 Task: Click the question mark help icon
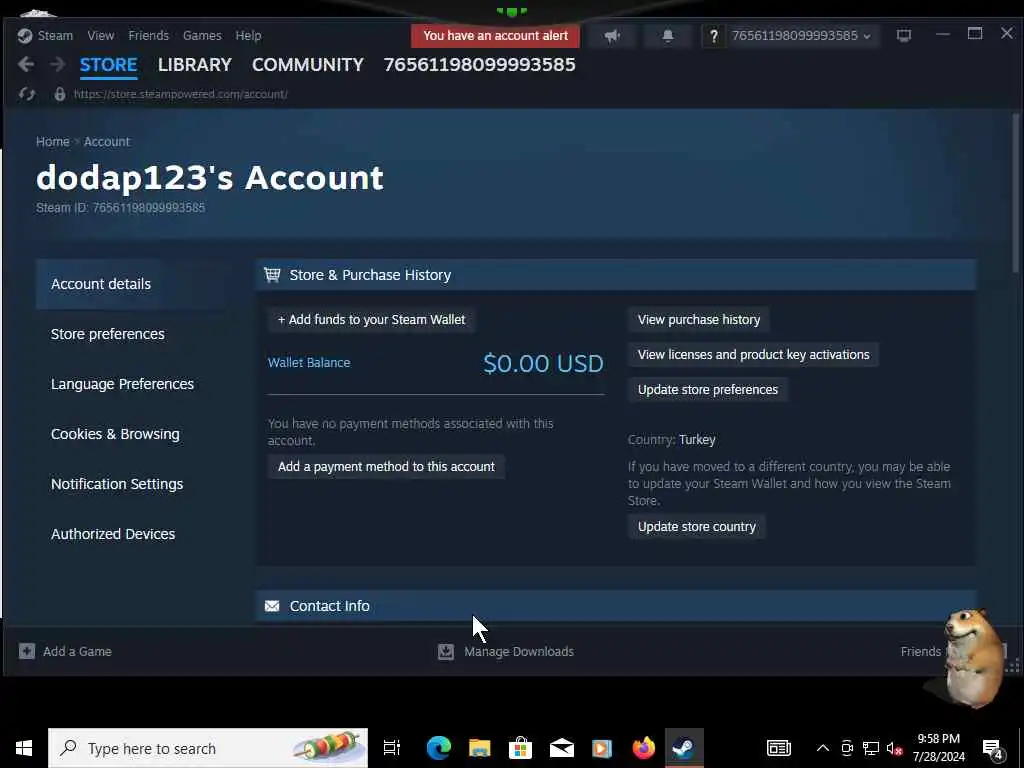[714, 35]
